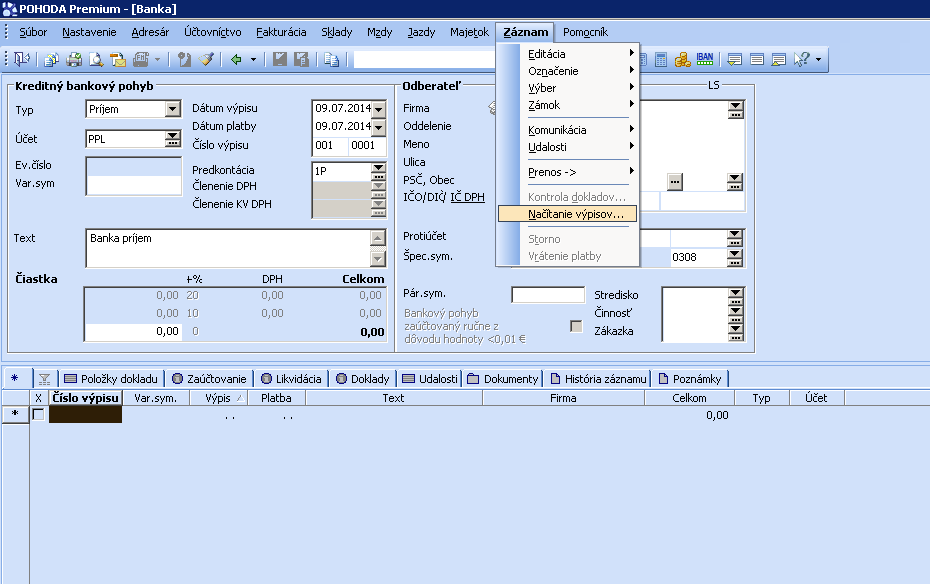Click the tag icon next to the brush
930x584 pixels.
(184, 59)
